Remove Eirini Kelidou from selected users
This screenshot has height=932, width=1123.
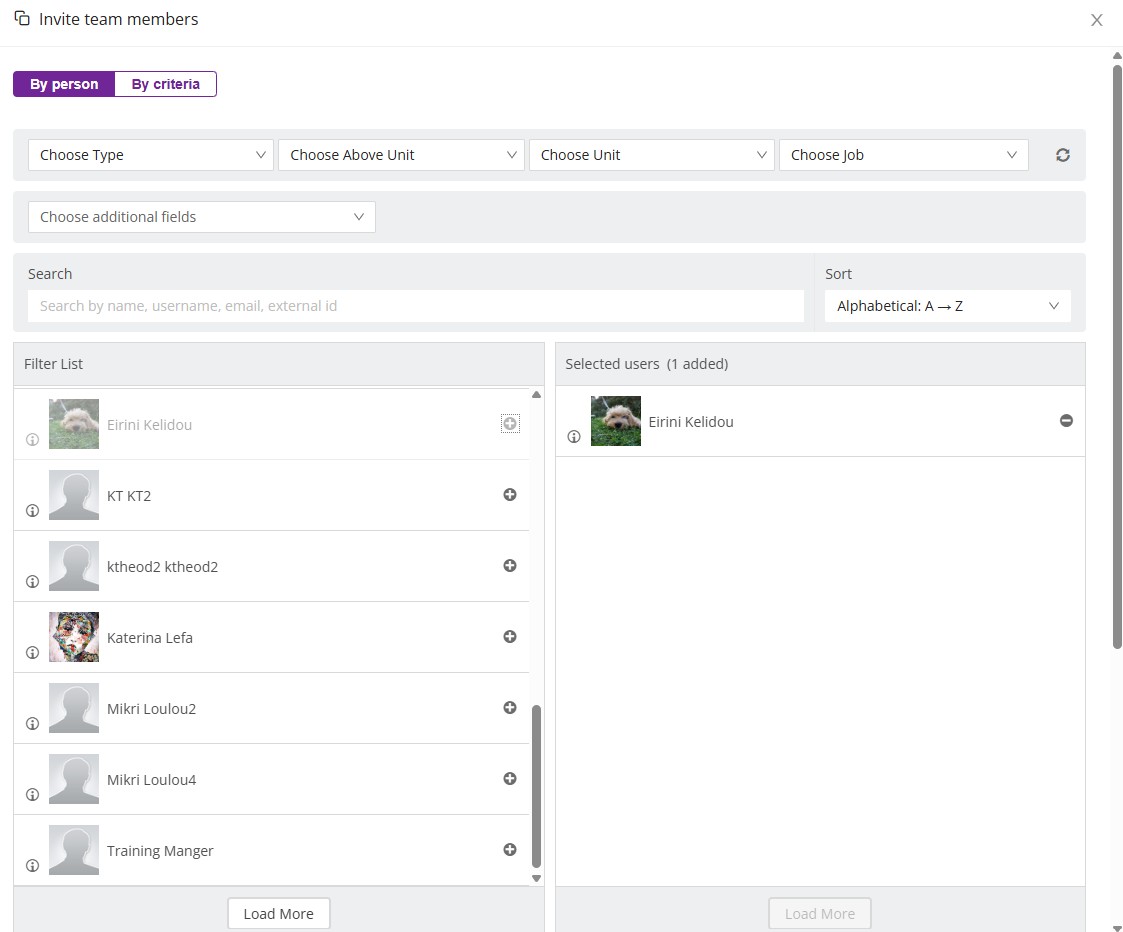click(x=1066, y=421)
